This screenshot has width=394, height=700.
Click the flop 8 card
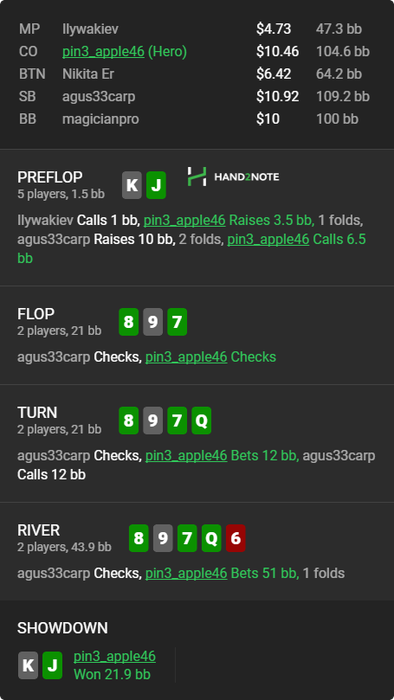[x=129, y=322]
